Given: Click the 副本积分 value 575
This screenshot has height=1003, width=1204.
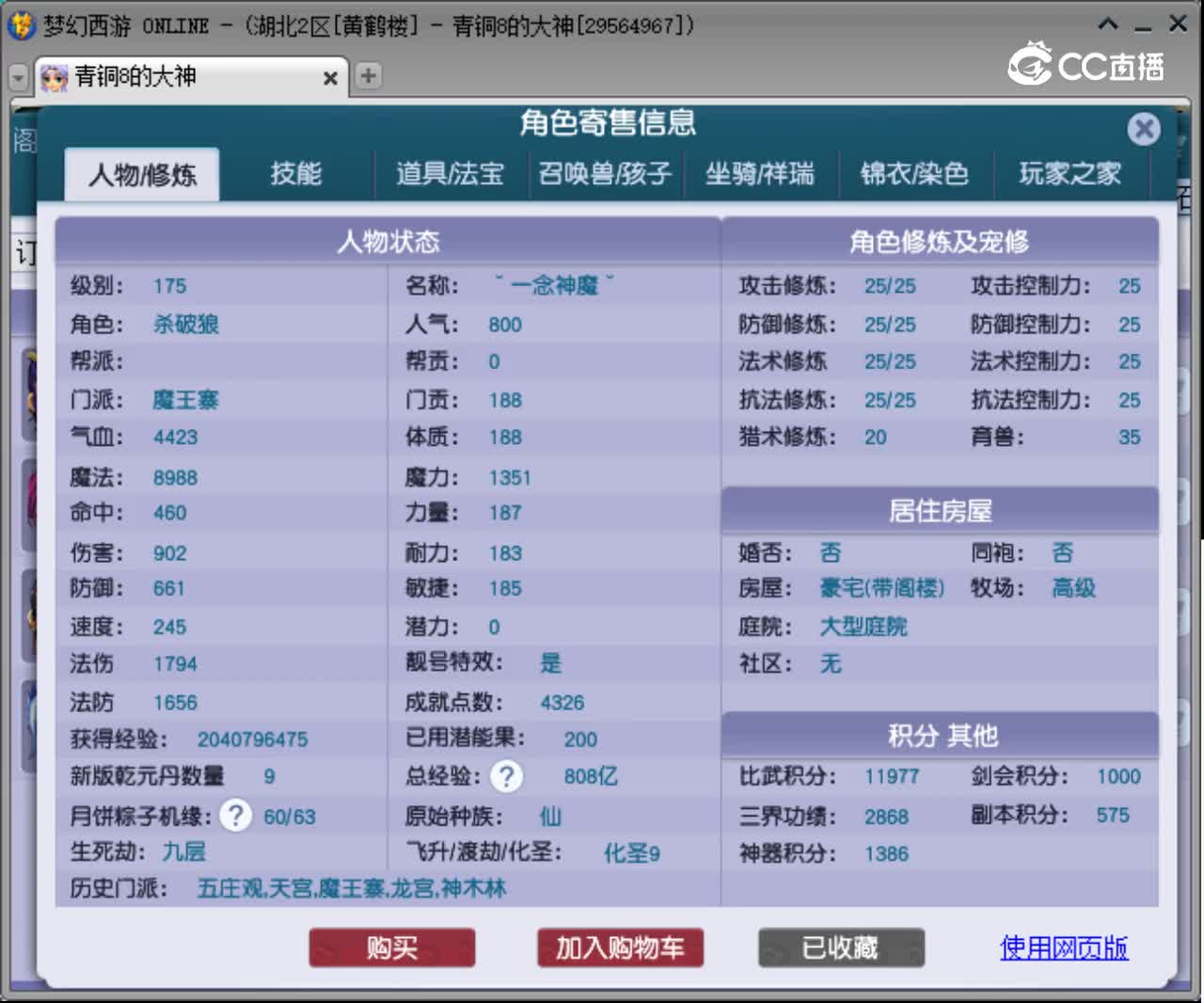Looking at the screenshot, I should tap(1113, 815).
